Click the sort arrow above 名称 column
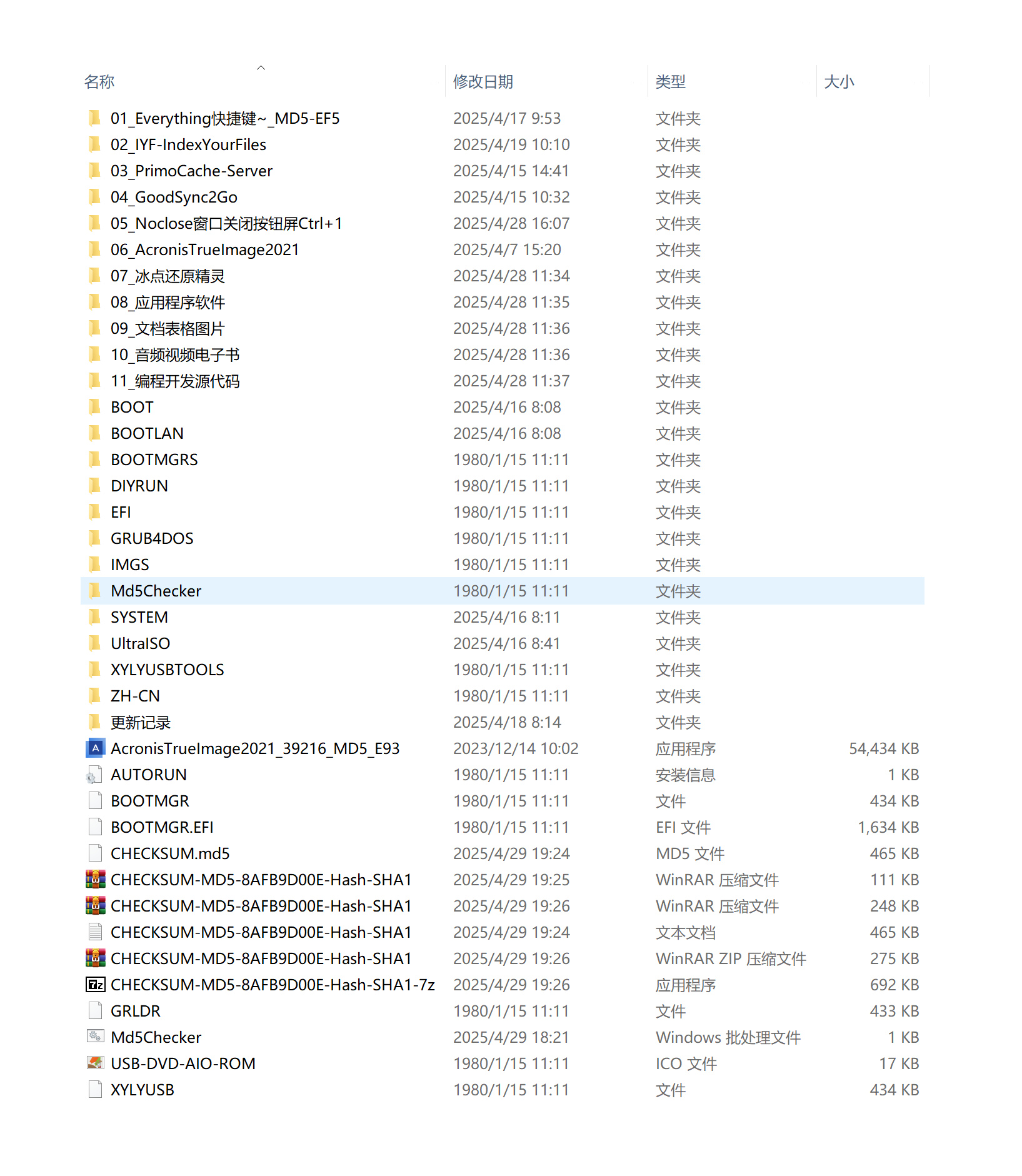Image resolution: width=1022 pixels, height=1176 pixels. coord(261,68)
